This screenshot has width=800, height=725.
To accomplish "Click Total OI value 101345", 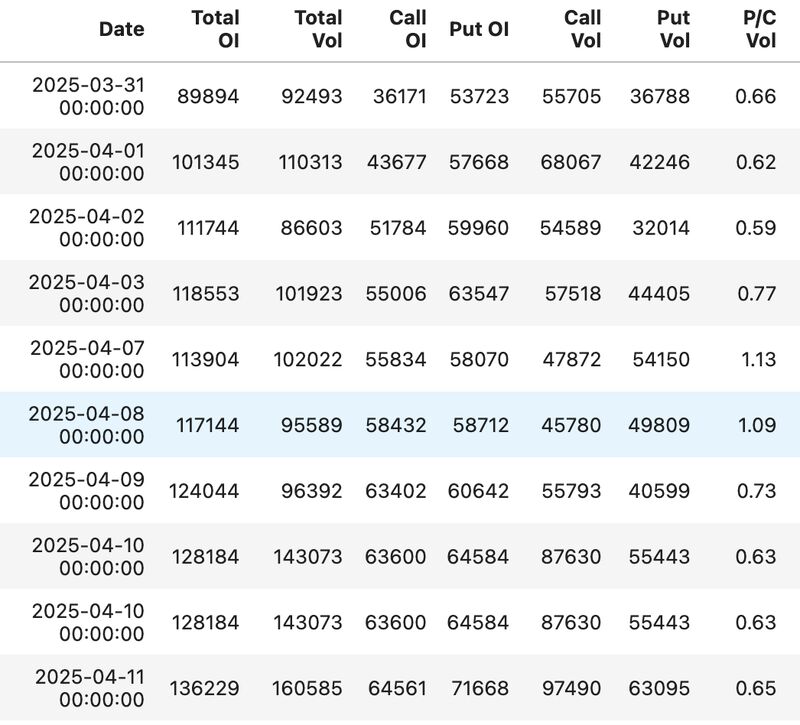I will (x=206, y=162).
